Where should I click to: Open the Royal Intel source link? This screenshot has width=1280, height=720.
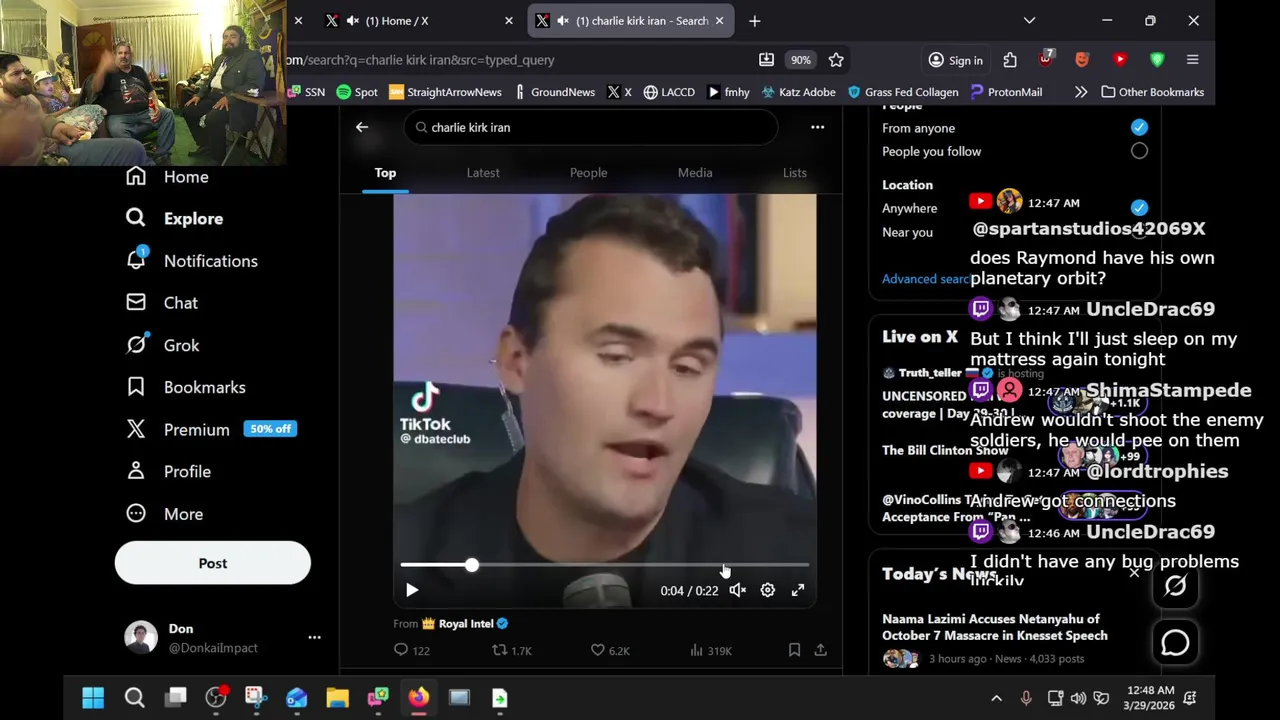(x=466, y=624)
